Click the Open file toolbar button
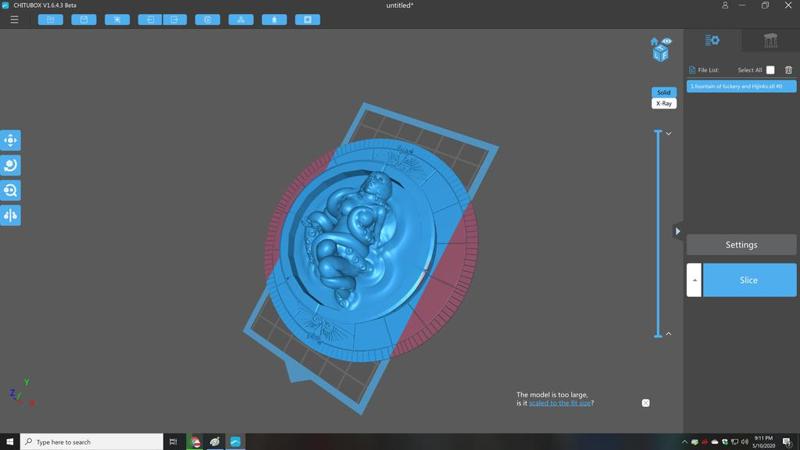The height and width of the screenshot is (450, 800). (x=51, y=19)
